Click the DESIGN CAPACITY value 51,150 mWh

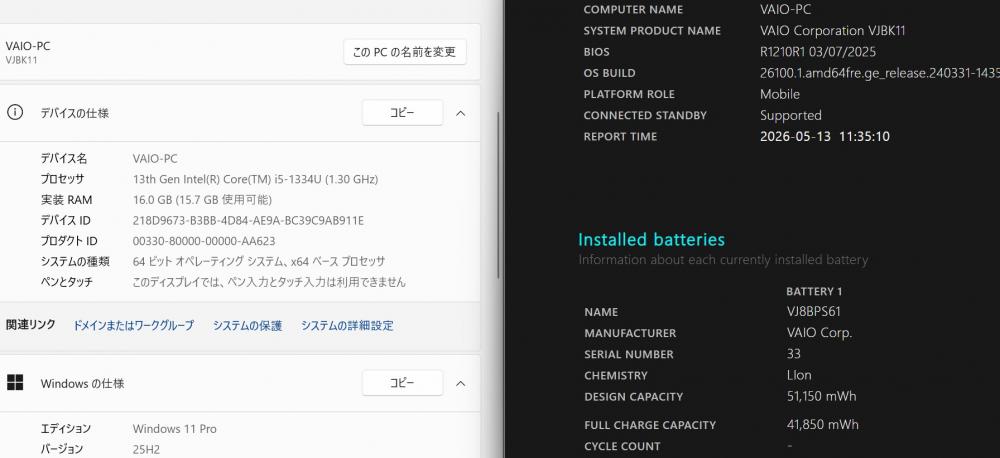(821, 396)
